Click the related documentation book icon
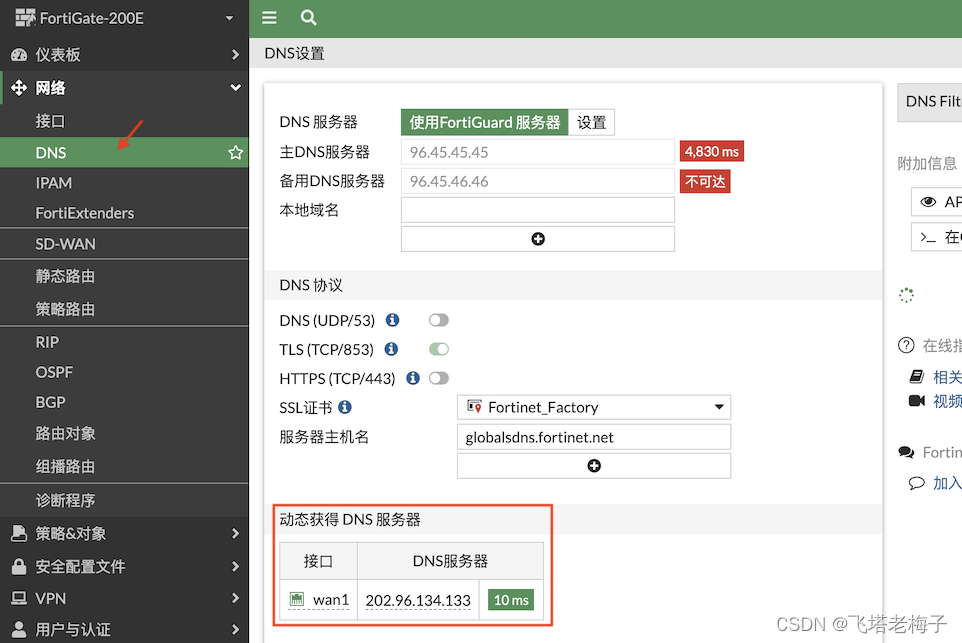The width and height of the screenshot is (962, 643). (917, 376)
